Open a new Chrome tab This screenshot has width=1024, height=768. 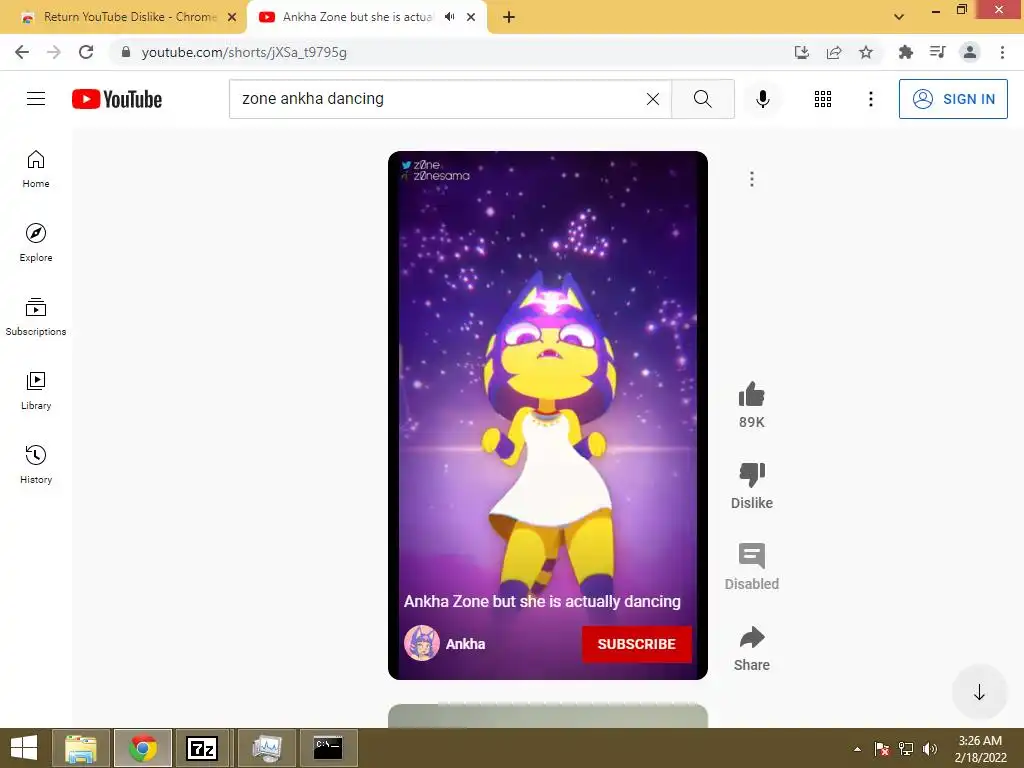tap(509, 17)
